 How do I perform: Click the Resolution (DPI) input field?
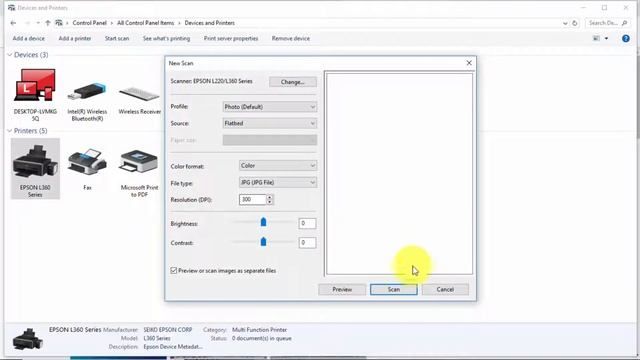click(x=253, y=200)
